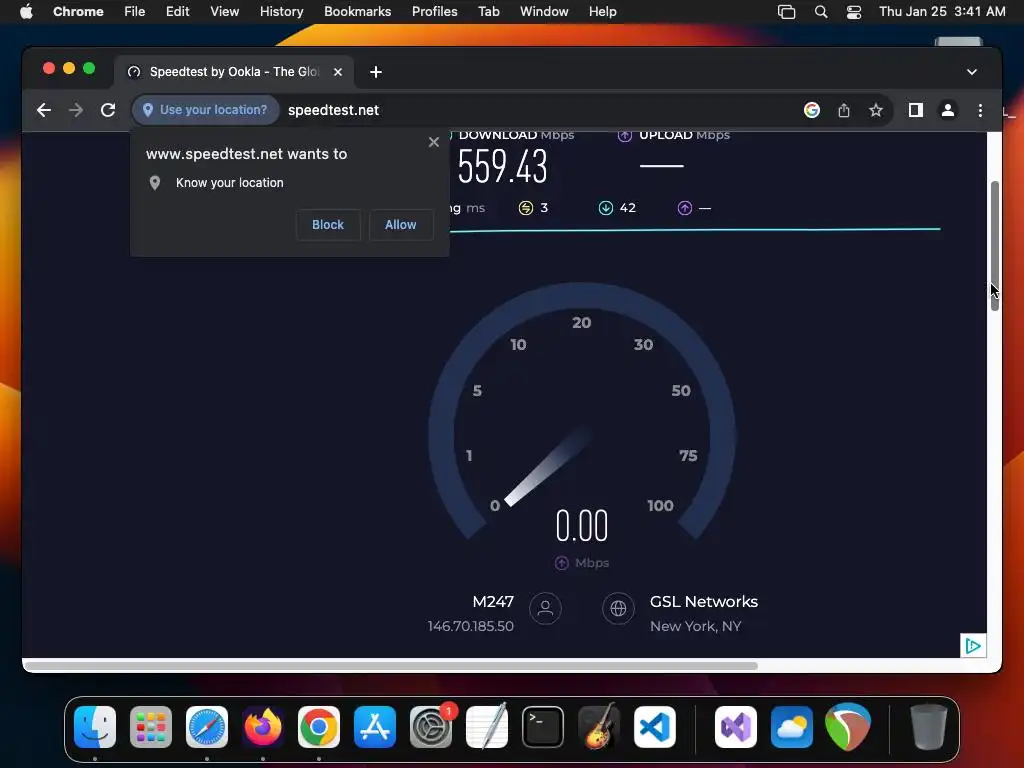The height and width of the screenshot is (768, 1024).
Task: Open Visual Studio Code from the Dock
Action: tap(654, 727)
